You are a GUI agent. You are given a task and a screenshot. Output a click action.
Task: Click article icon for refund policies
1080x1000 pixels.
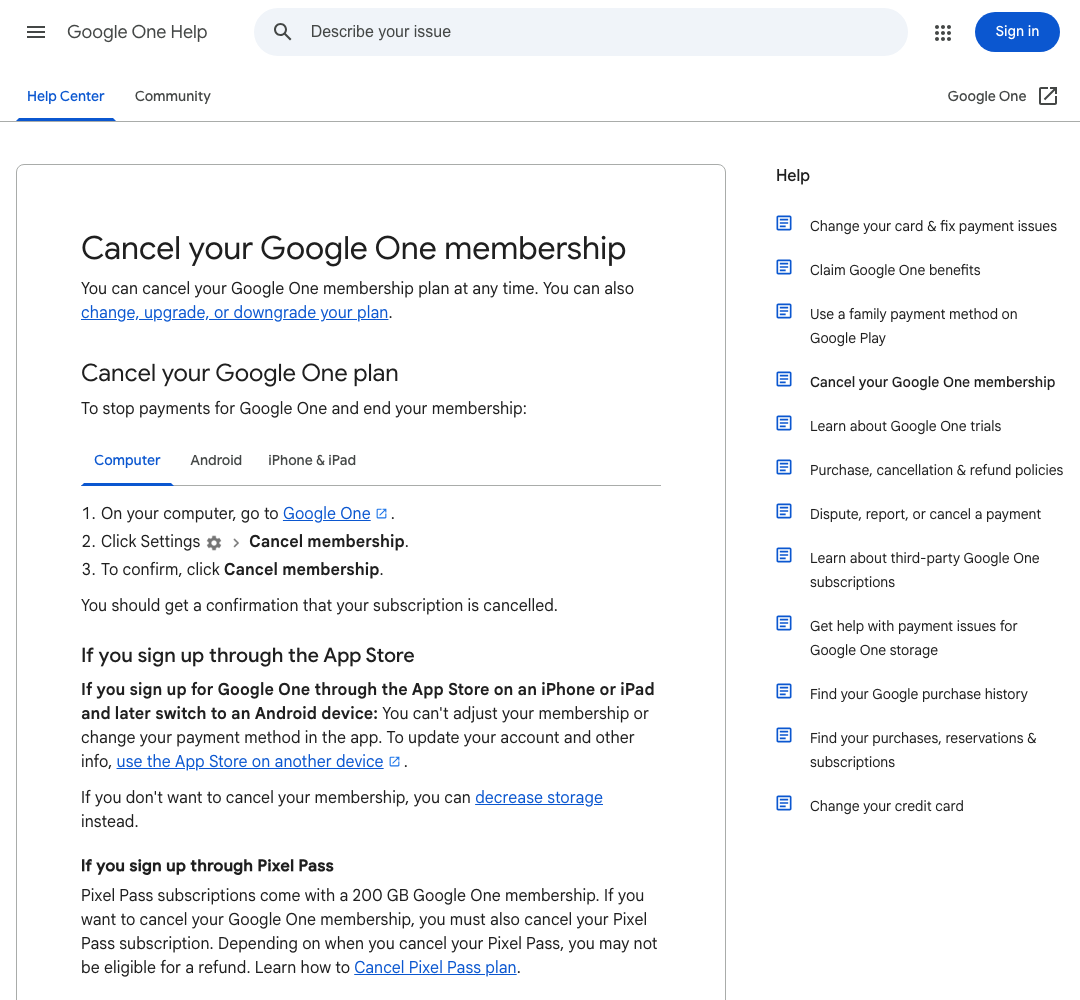(784, 468)
